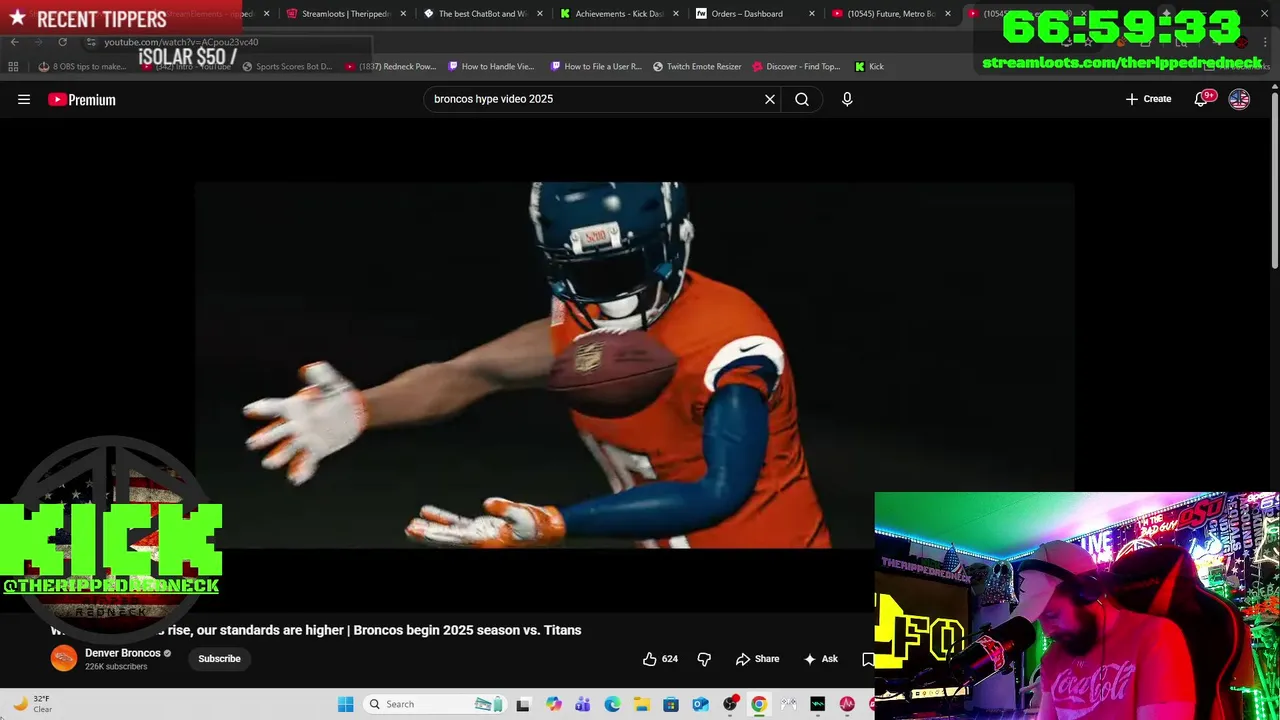Image resolution: width=1280 pixels, height=720 pixels.
Task: Open How to Handle Vie... bookmark
Action: (491, 66)
